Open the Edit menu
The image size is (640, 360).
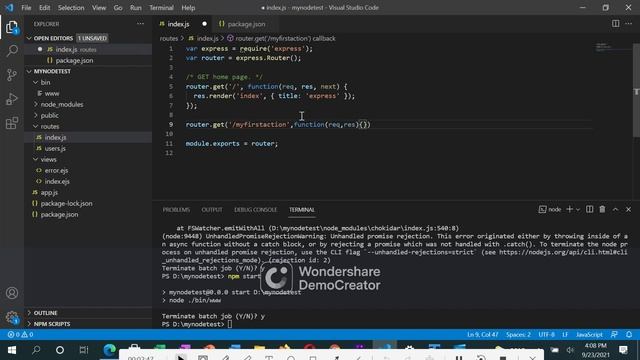pyautogui.click(x=44, y=8)
